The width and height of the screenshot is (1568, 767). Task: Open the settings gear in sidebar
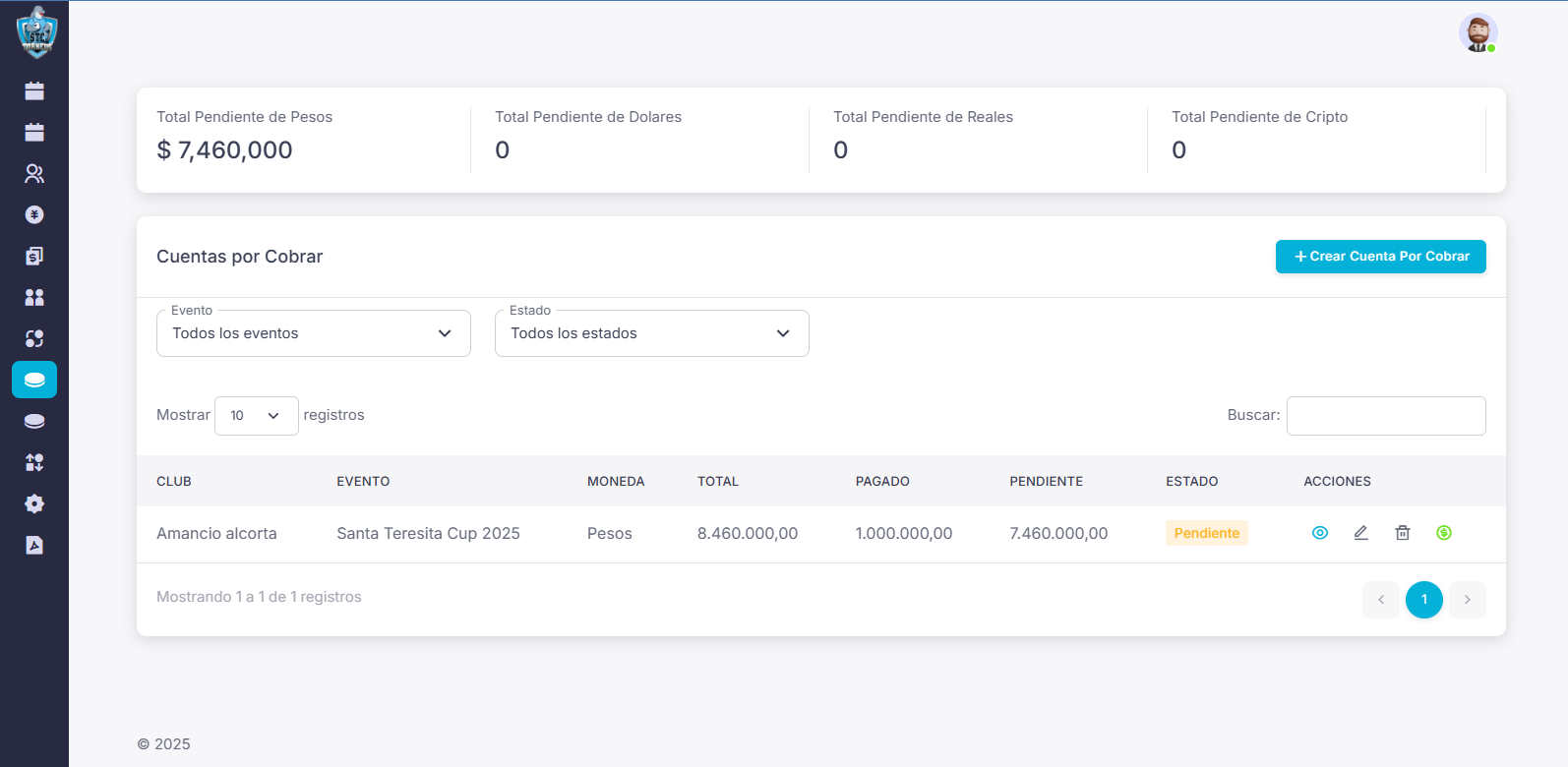(x=34, y=503)
